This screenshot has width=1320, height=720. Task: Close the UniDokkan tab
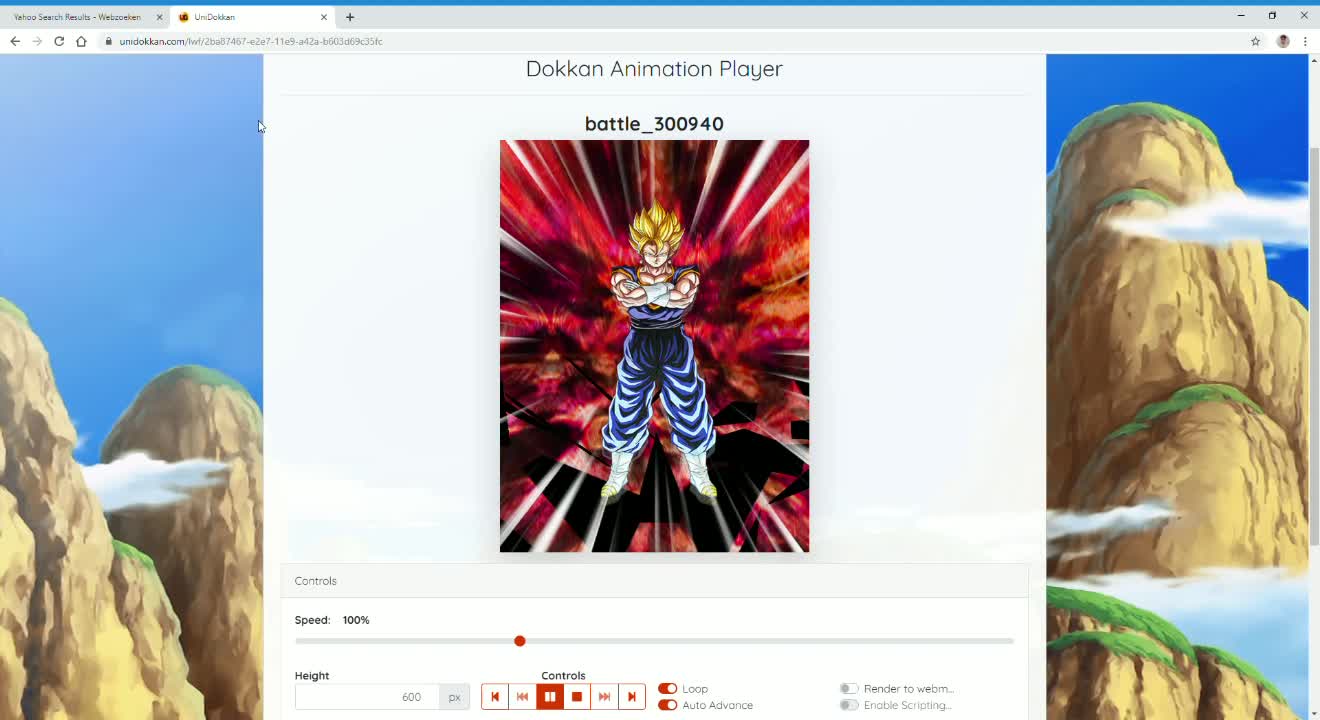(x=324, y=17)
